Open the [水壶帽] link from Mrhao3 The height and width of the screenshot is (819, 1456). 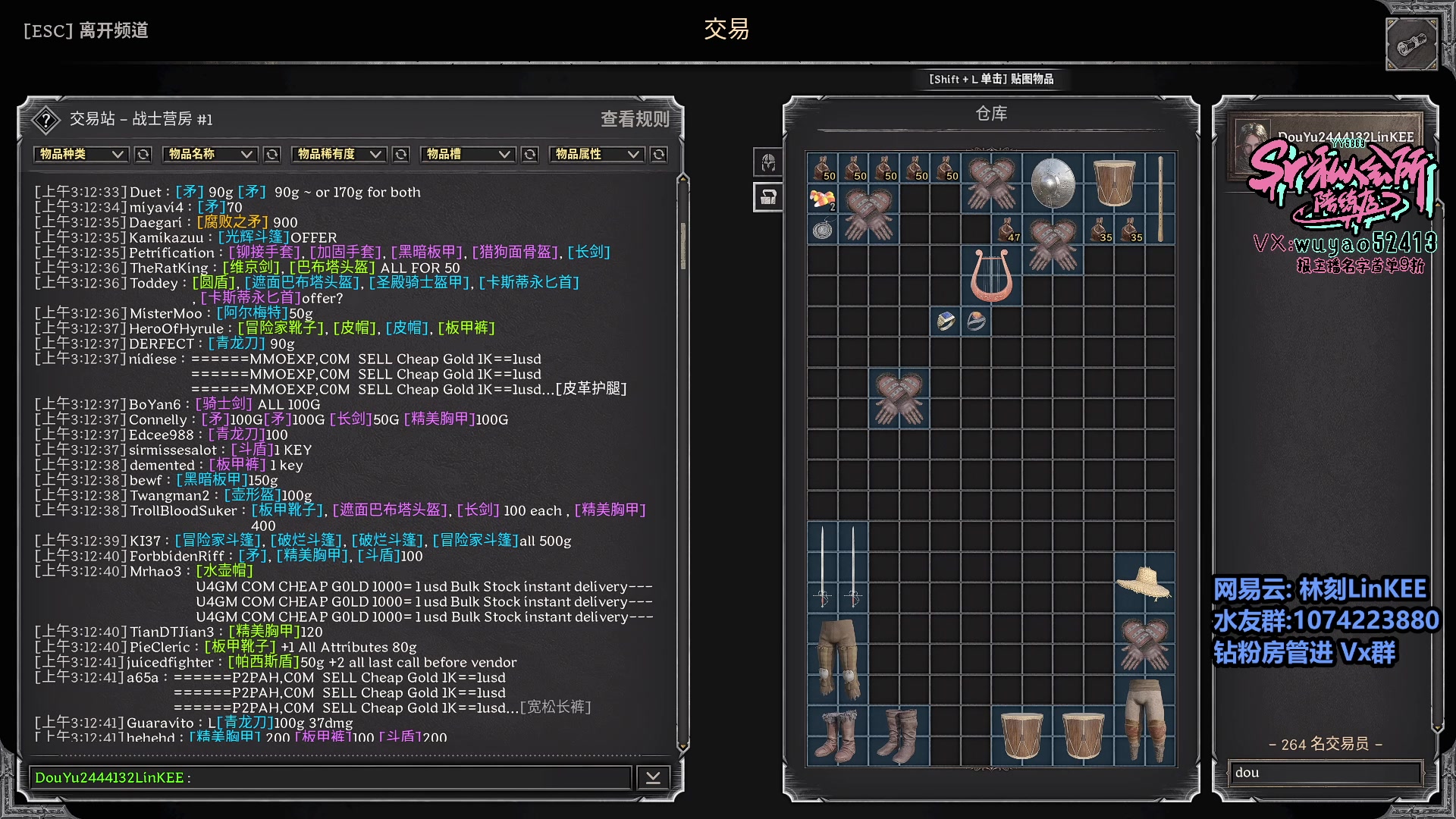point(224,571)
